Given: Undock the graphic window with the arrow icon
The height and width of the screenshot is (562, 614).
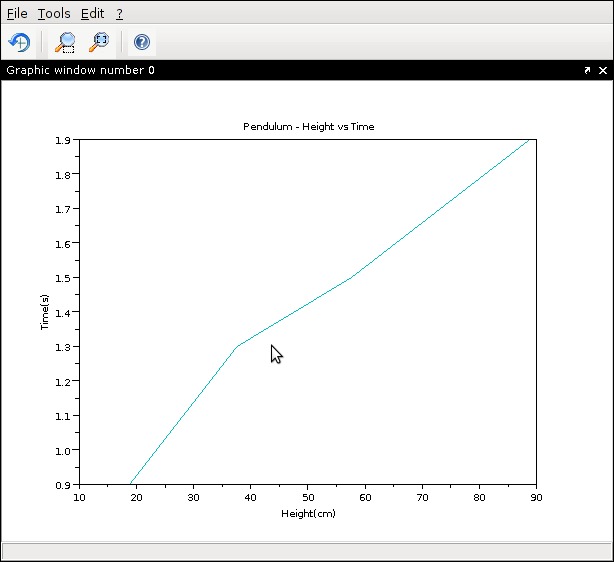Looking at the screenshot, I should tap(587, 71).
